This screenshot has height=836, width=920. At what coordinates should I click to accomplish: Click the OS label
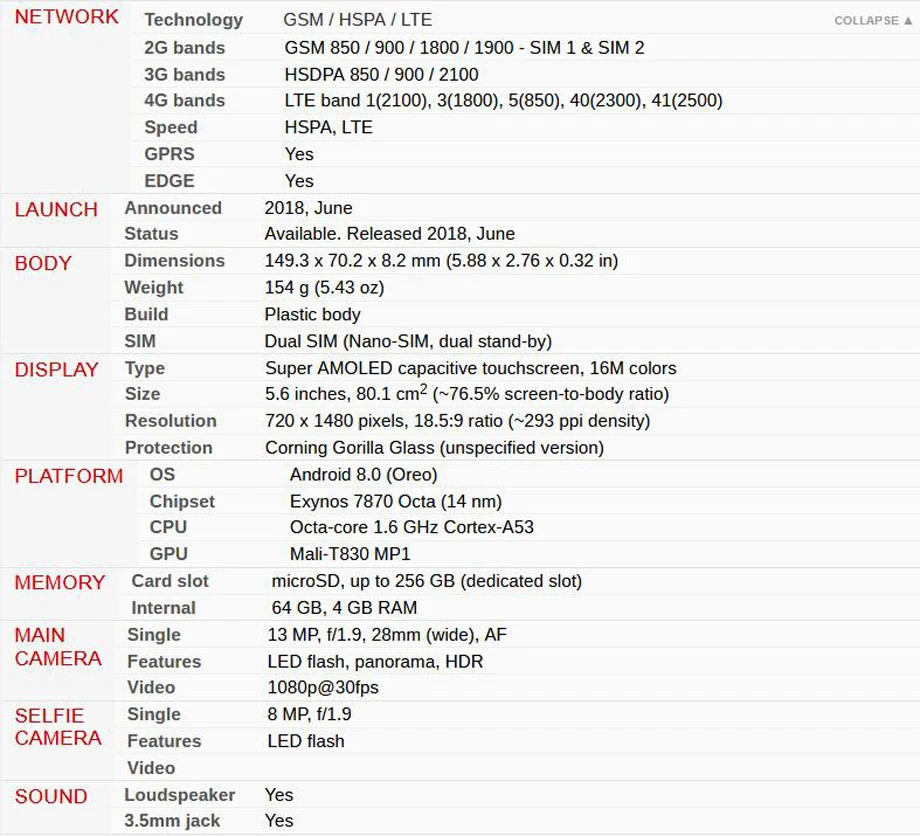click(x=162, y=474)
